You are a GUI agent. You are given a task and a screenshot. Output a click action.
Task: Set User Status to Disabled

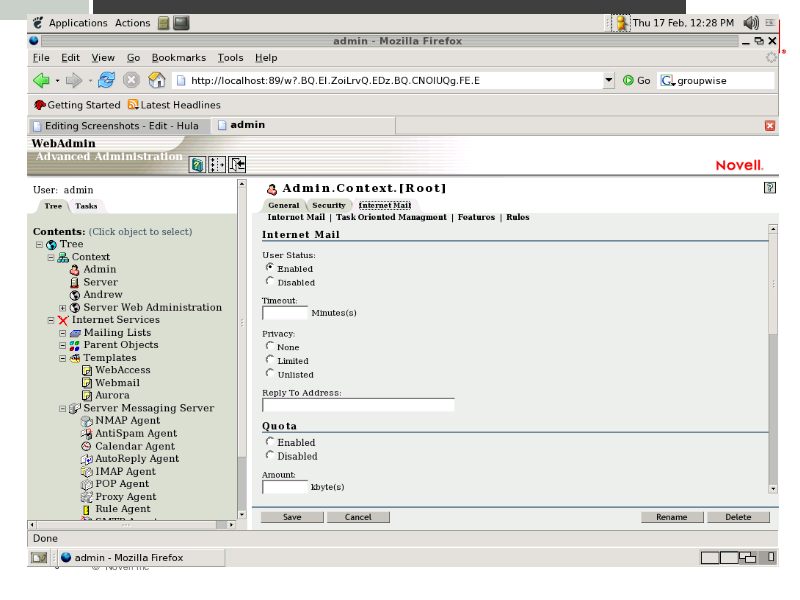[x=270, y=281]
